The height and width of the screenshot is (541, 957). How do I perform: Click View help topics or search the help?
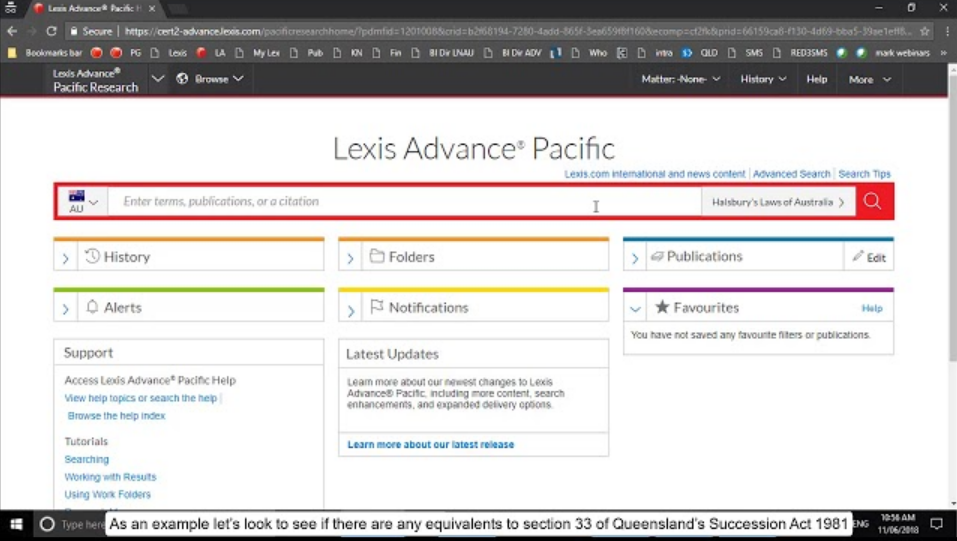pyautogui.click(x=140, y=398)
